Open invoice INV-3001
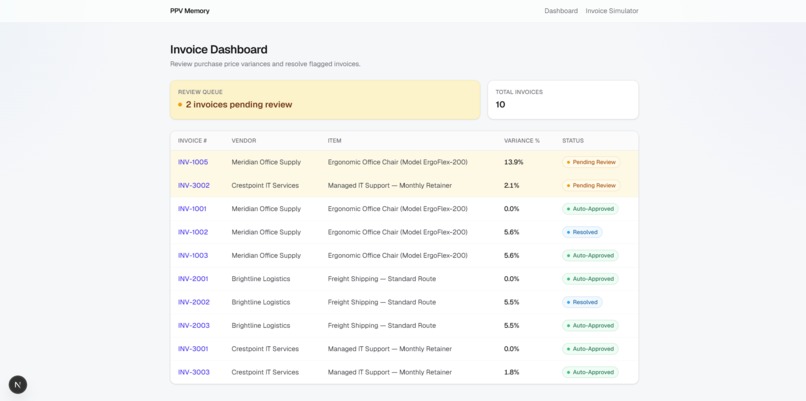This screenshot has width=806, height=401. 193,349
